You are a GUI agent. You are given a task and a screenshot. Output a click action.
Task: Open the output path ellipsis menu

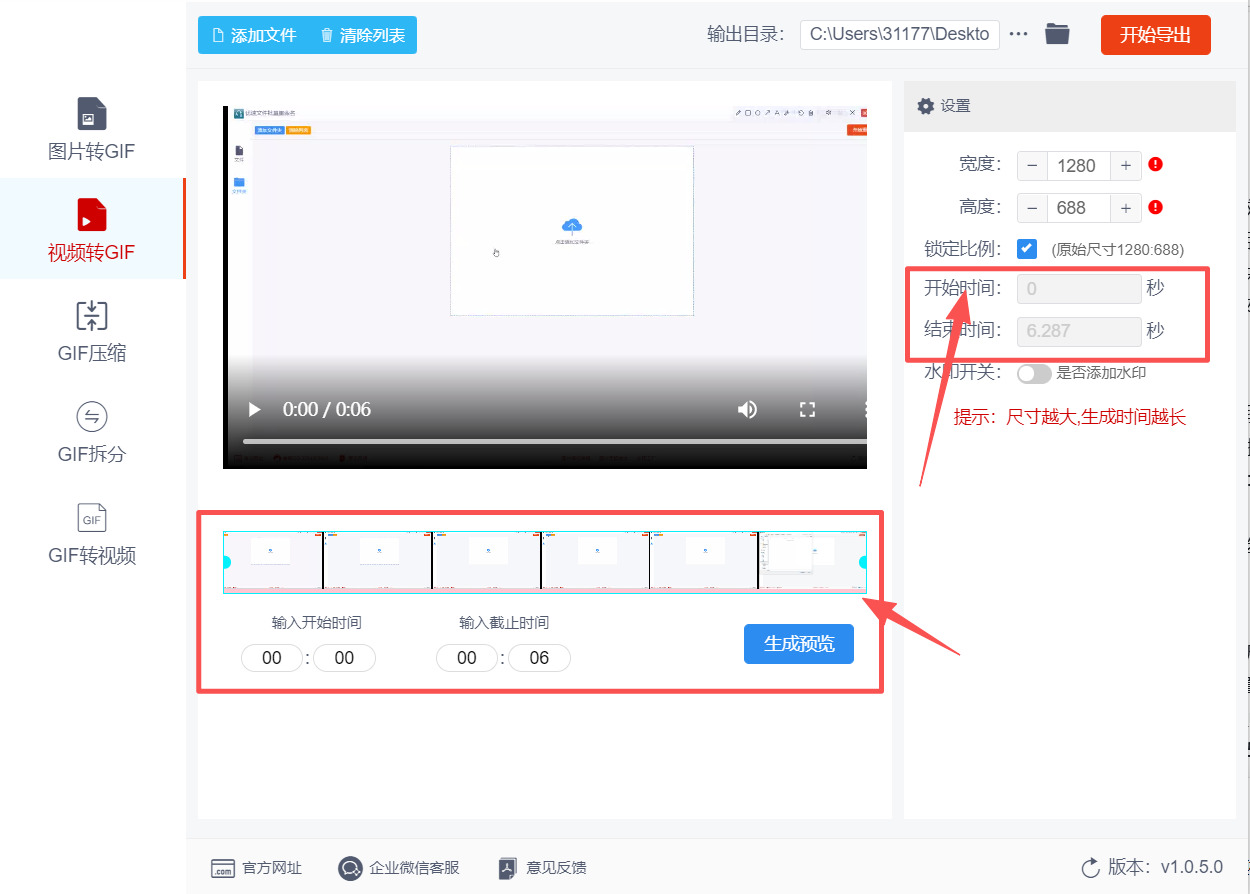click(1019, 34)
